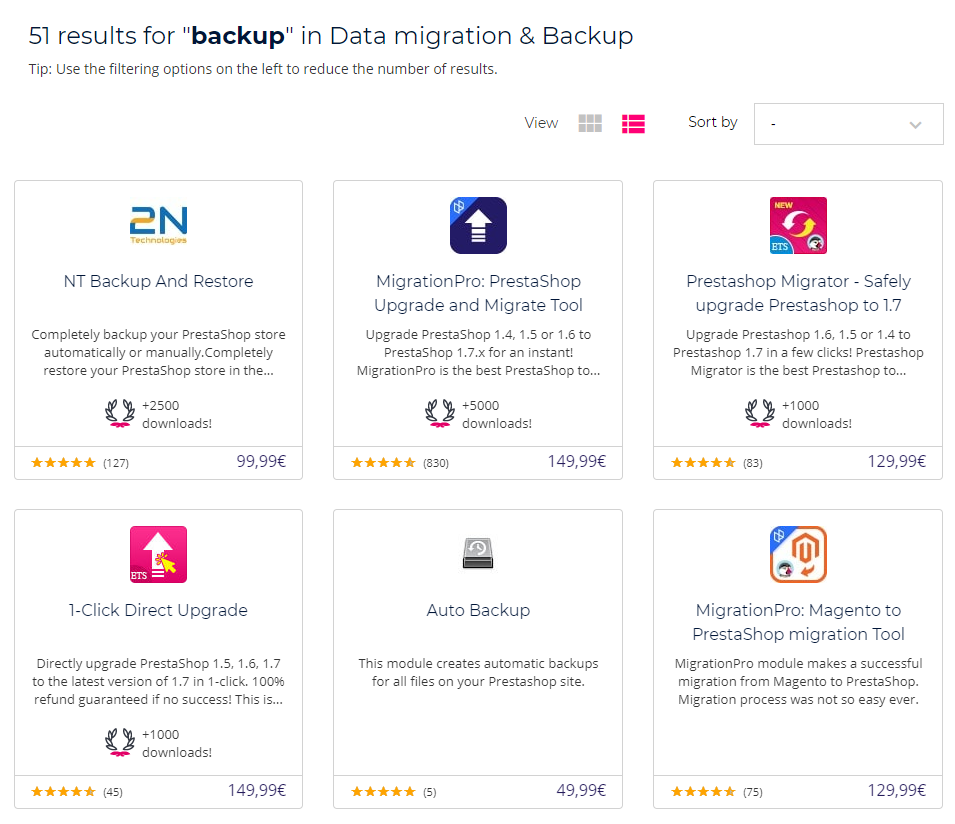The image size is (955, 824).
Task: Switch to grid view layout
Action: (590, 123)
